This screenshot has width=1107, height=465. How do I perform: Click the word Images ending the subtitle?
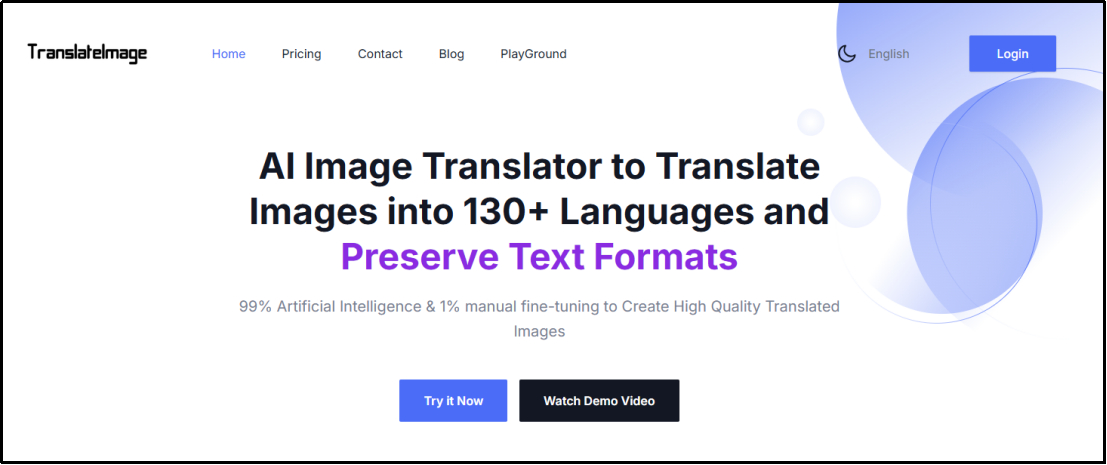pyautogui.click(x=539, y=331)
